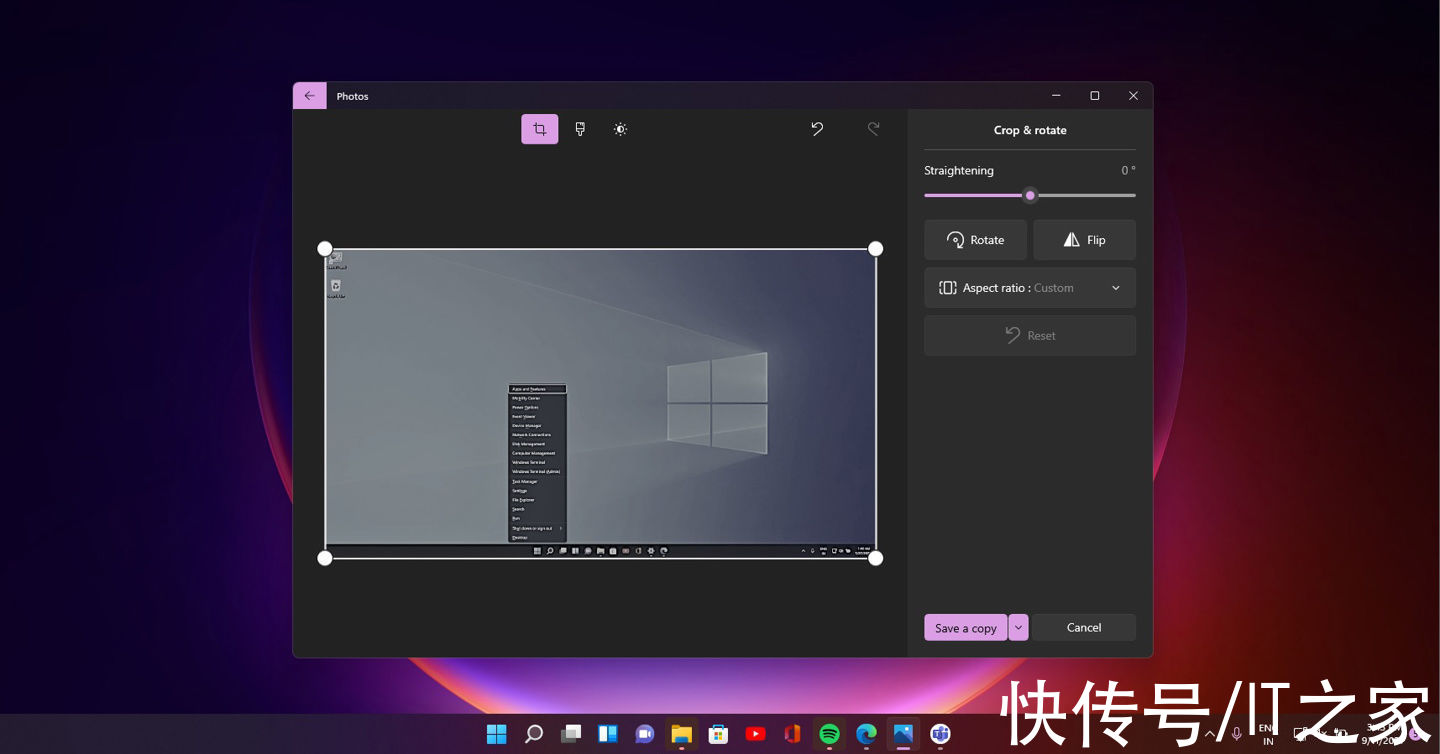1440x754 pixels.
Task: Open File Explorer from the taskbar
Action: (682, 735)
